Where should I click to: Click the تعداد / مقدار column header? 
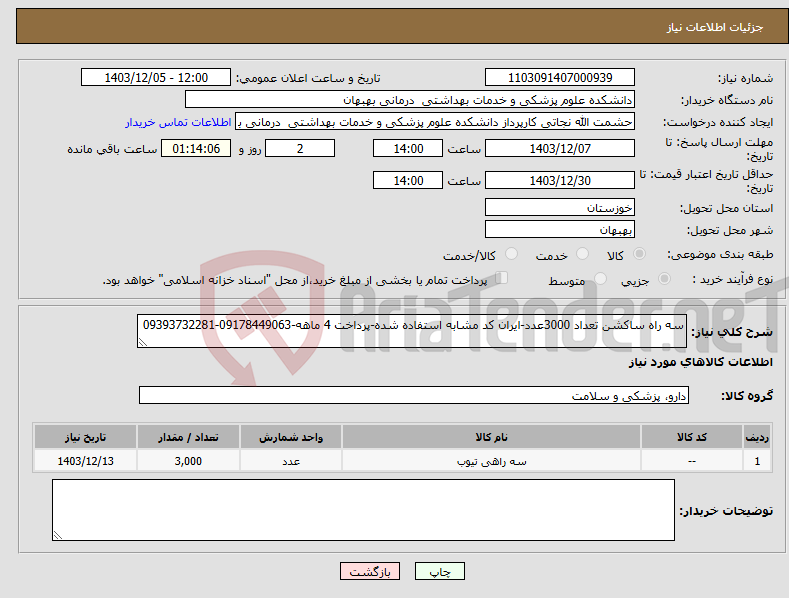click(x=188, y=437)
